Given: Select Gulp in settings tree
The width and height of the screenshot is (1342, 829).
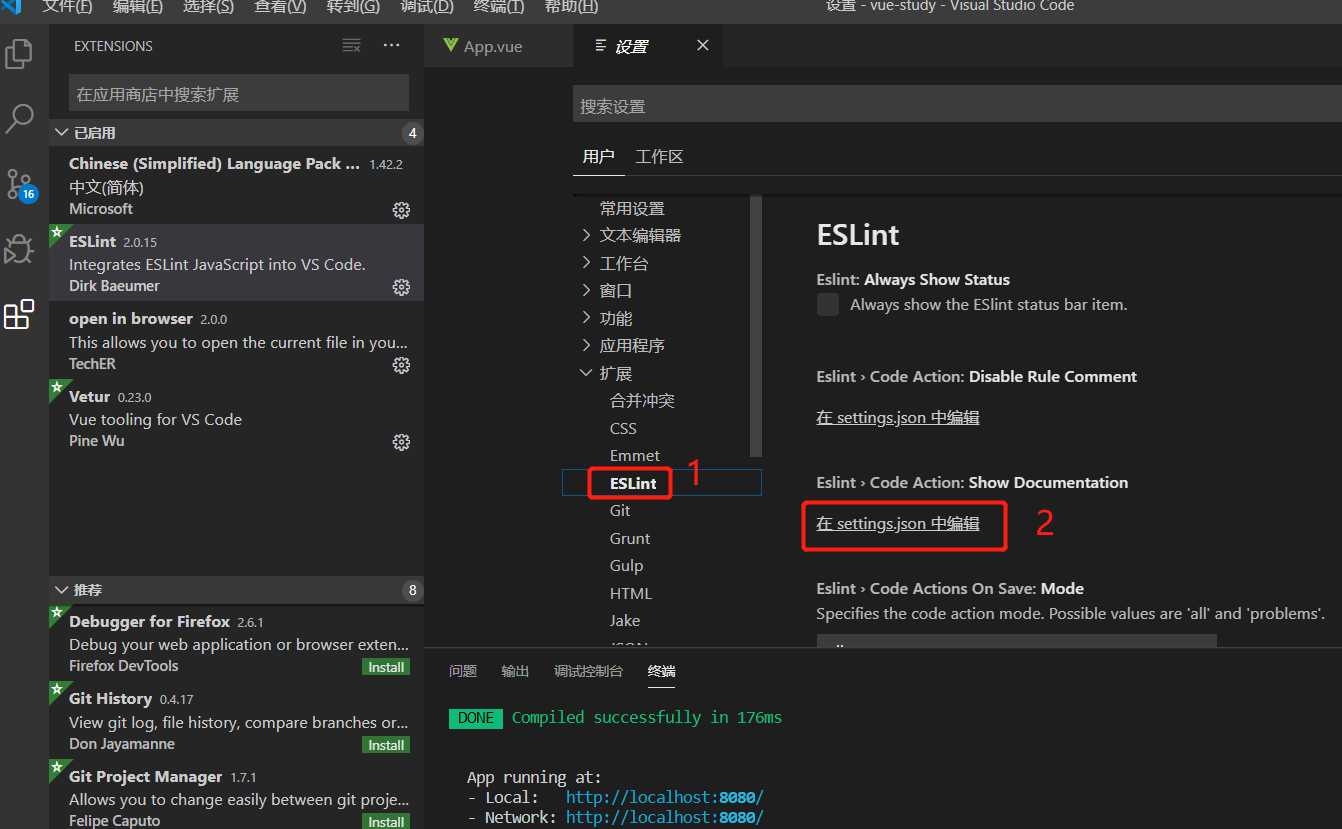Looking at the screenshot, I should tap(626, 565).
